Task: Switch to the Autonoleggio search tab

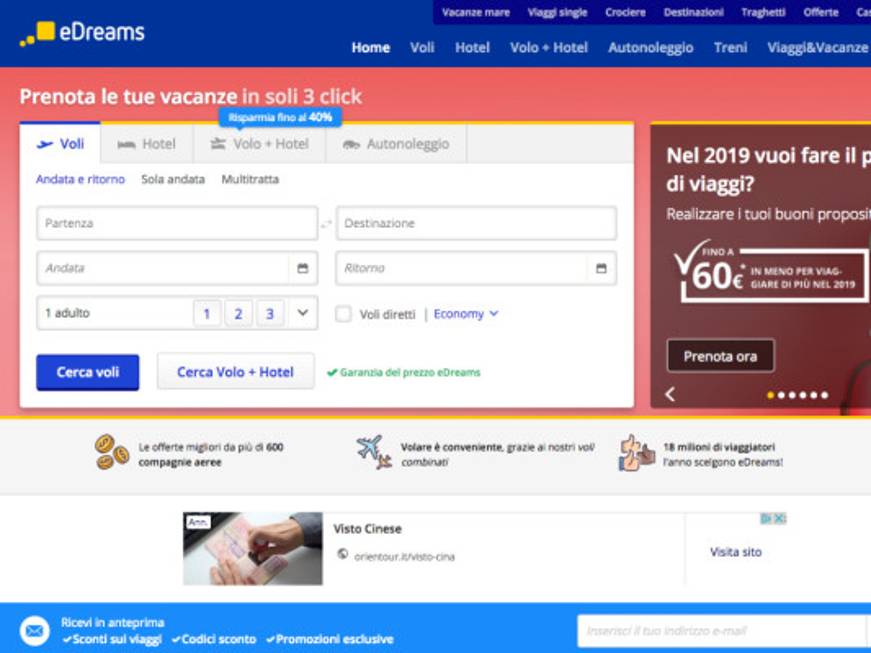Action: [x=396, y=144]
